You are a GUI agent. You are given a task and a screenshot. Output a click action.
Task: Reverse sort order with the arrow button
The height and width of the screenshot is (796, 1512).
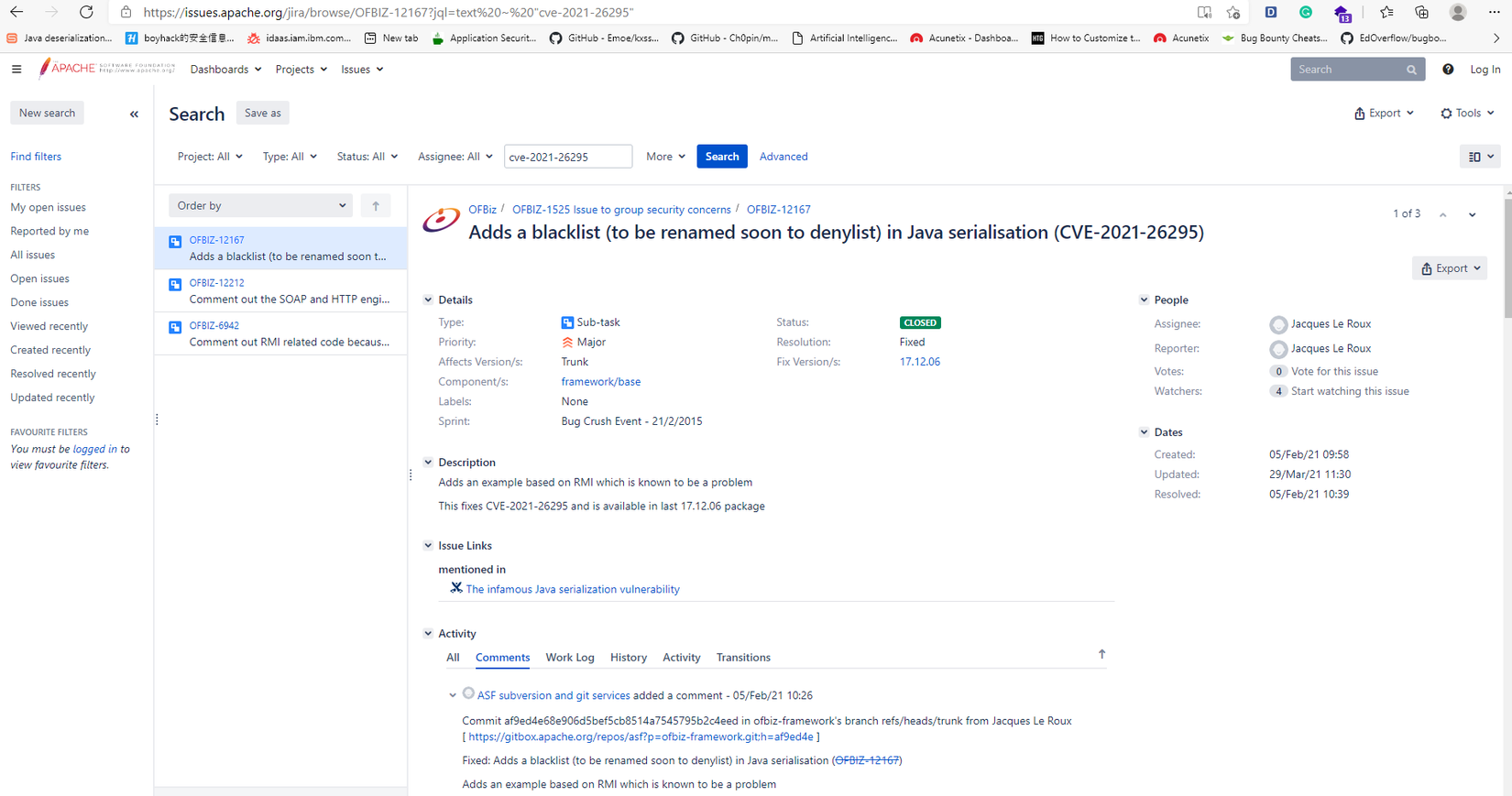tap(376, 206)
